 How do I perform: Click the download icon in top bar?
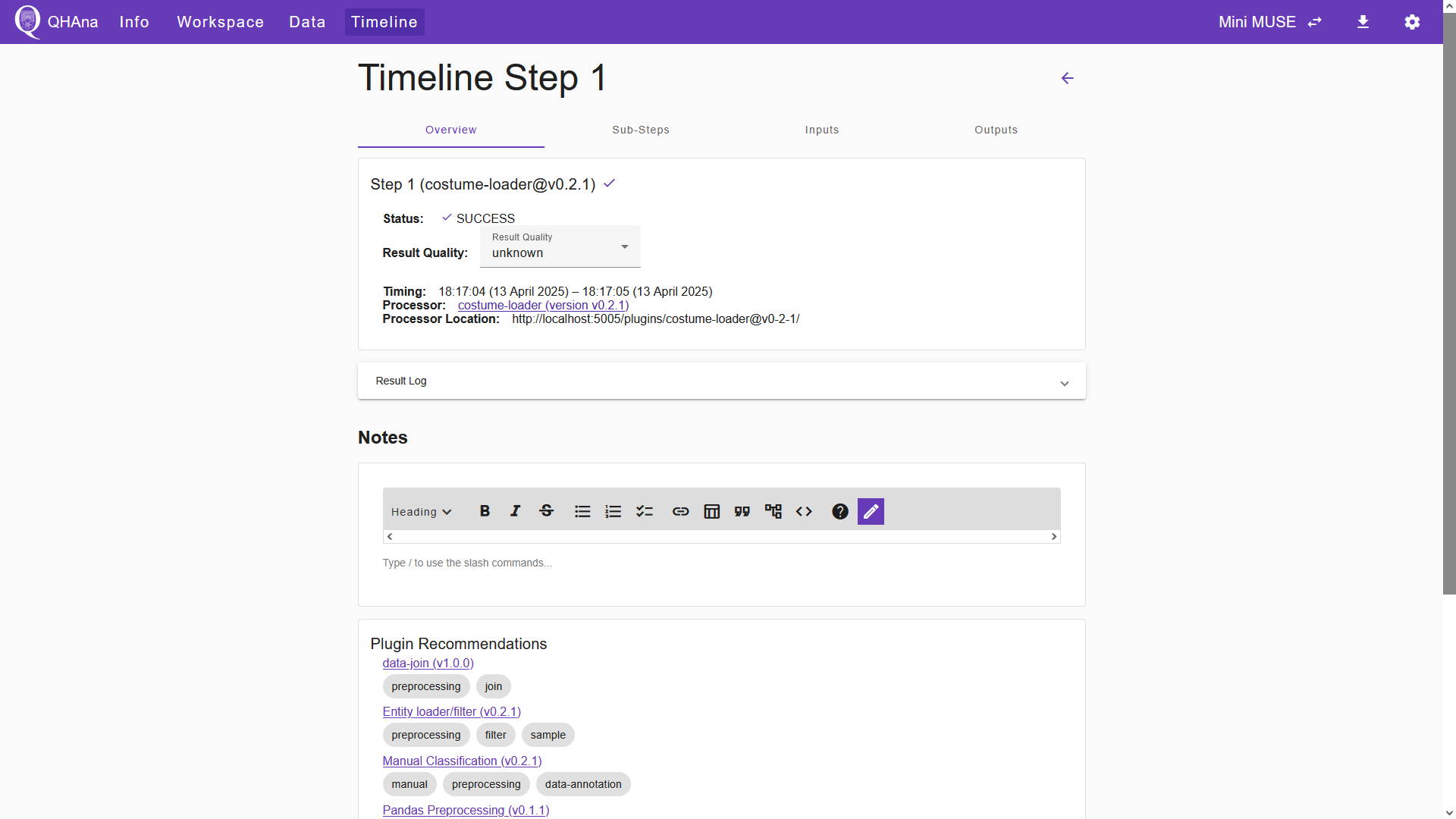(1363, 22)
